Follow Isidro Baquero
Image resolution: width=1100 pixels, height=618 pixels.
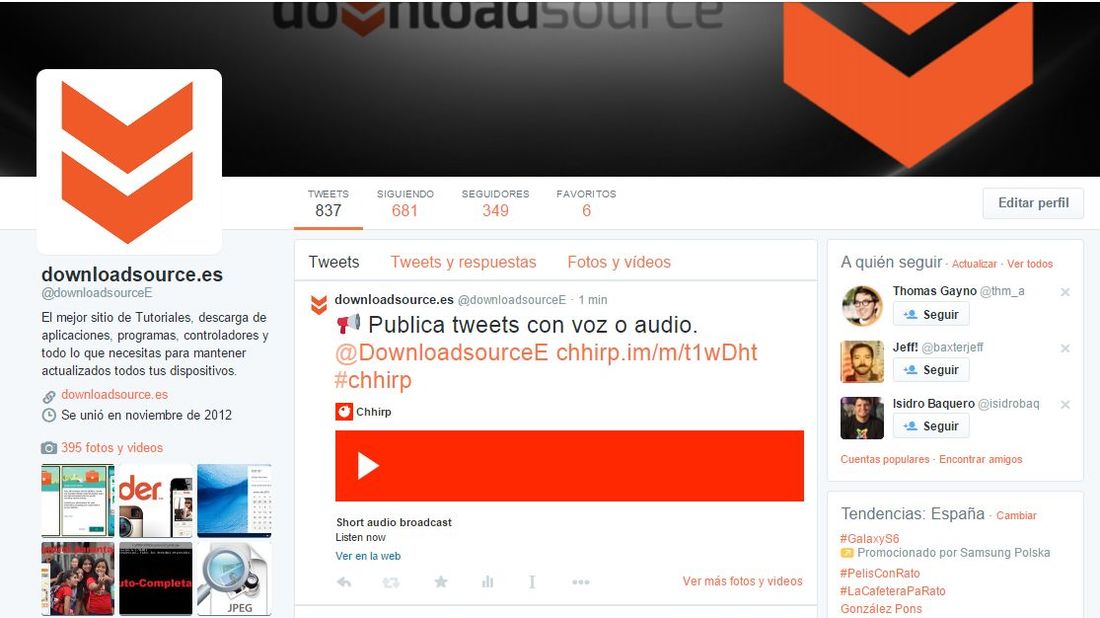click(x=931, y=426)
